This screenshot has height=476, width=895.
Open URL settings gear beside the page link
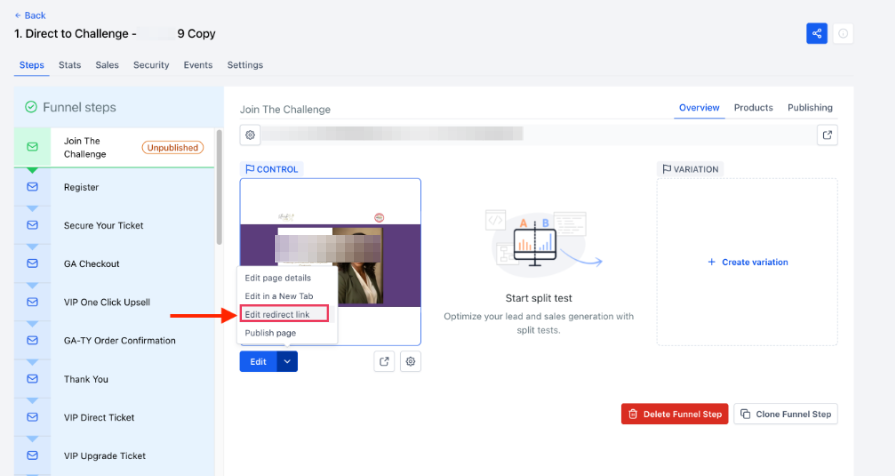tap(250, 135)
